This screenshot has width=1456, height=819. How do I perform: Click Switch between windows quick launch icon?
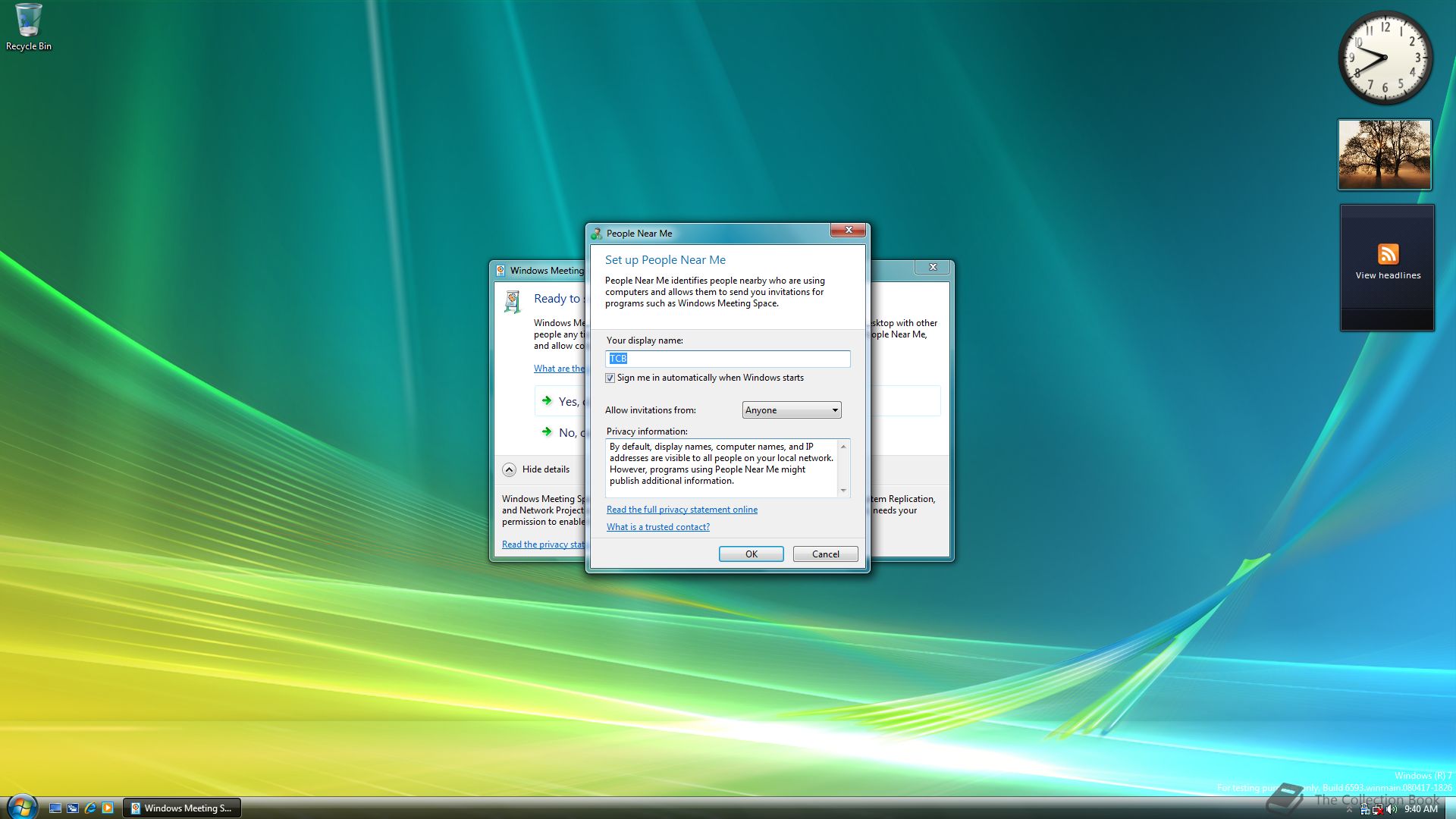73,808
